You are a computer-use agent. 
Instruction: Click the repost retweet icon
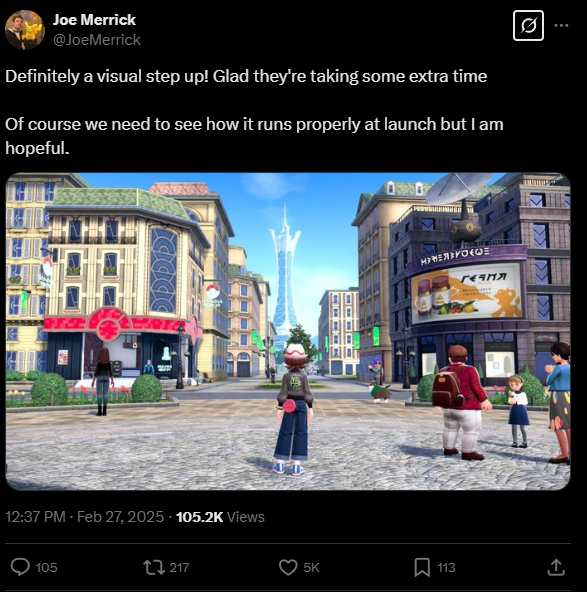pyautogui.click(x=154, y=567)
